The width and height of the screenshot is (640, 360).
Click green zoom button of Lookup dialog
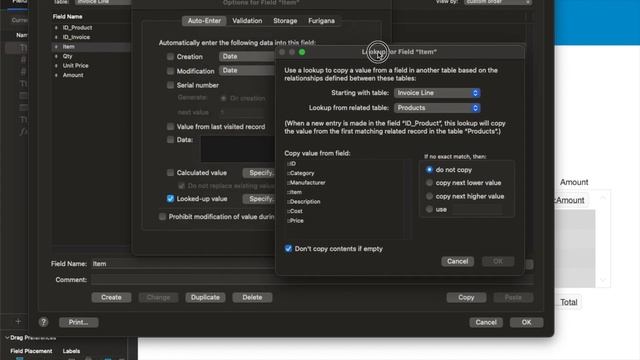pos(302,52)
